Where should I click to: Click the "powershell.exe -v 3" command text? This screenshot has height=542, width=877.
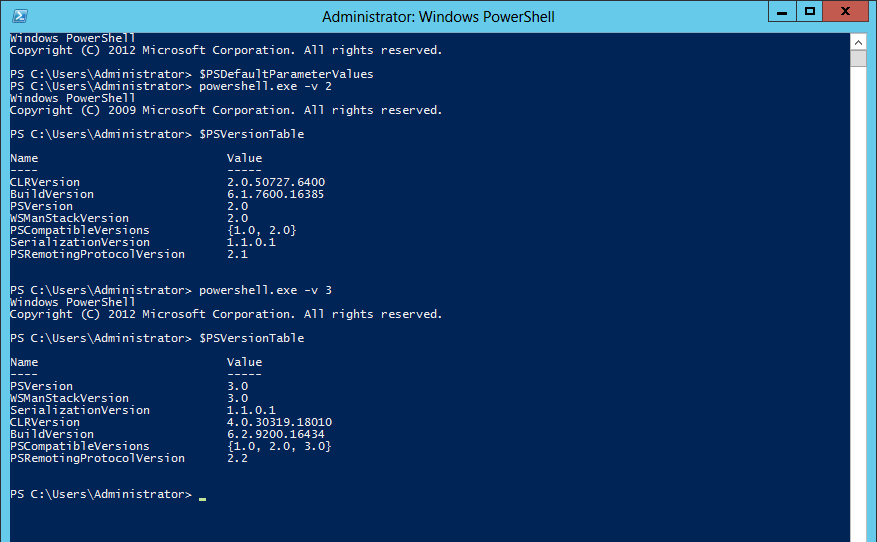(265, 290)
